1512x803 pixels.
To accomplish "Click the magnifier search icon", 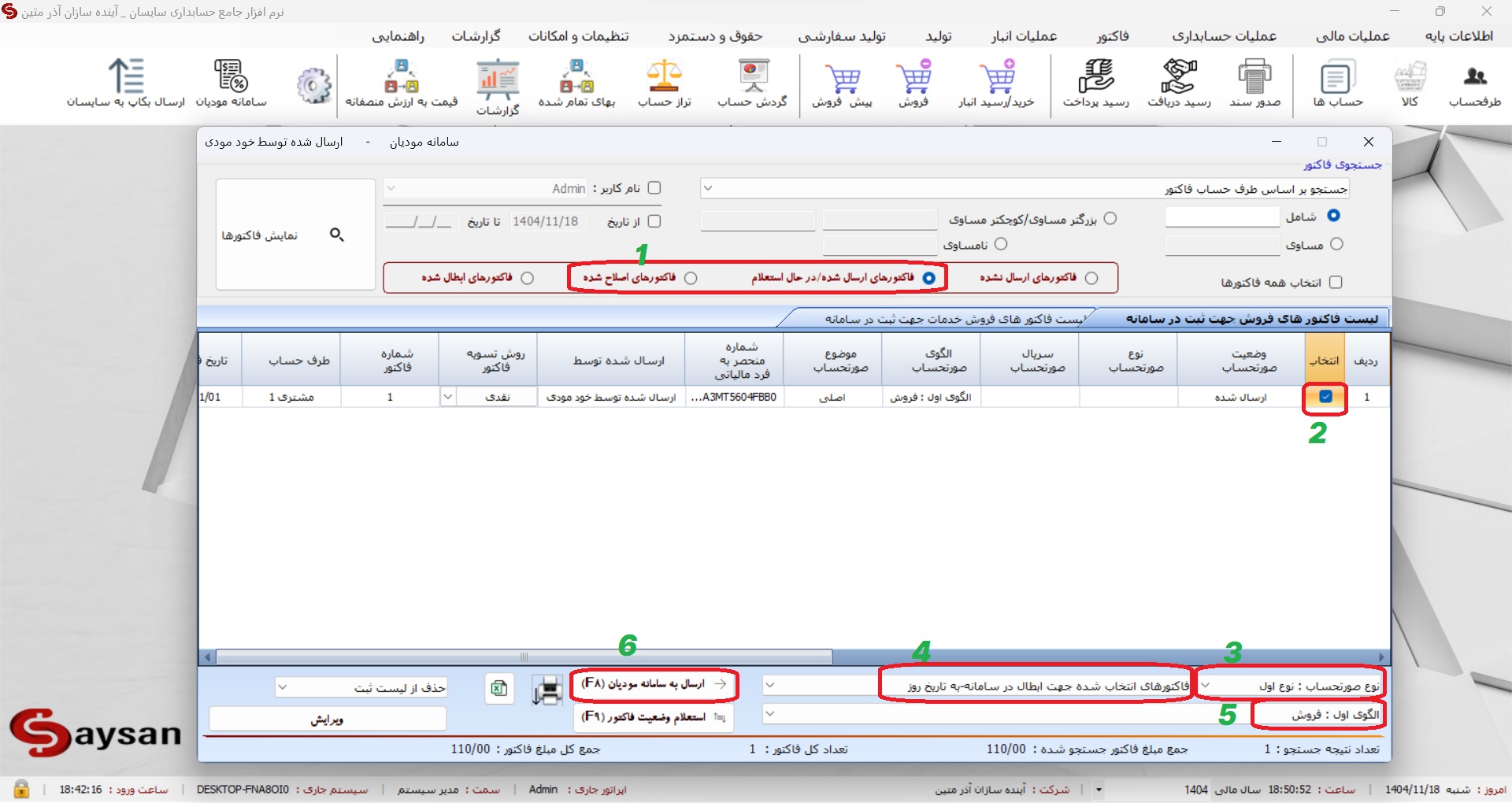I will [337, 235].
